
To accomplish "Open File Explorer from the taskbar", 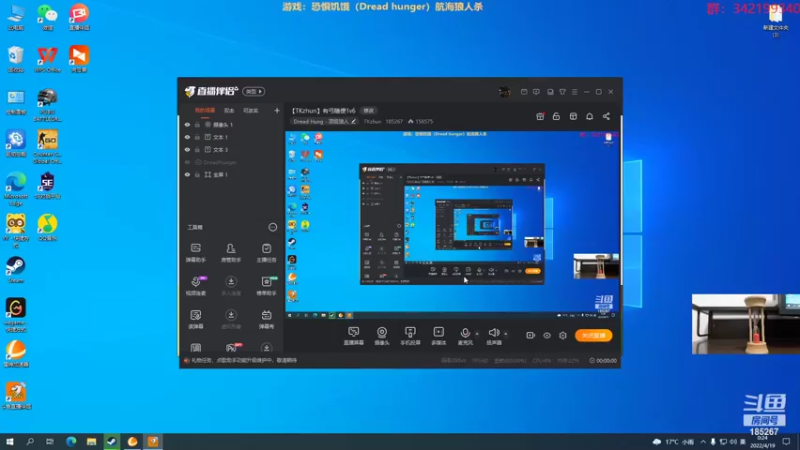I will pyautogui.click(x=91, y=441).
